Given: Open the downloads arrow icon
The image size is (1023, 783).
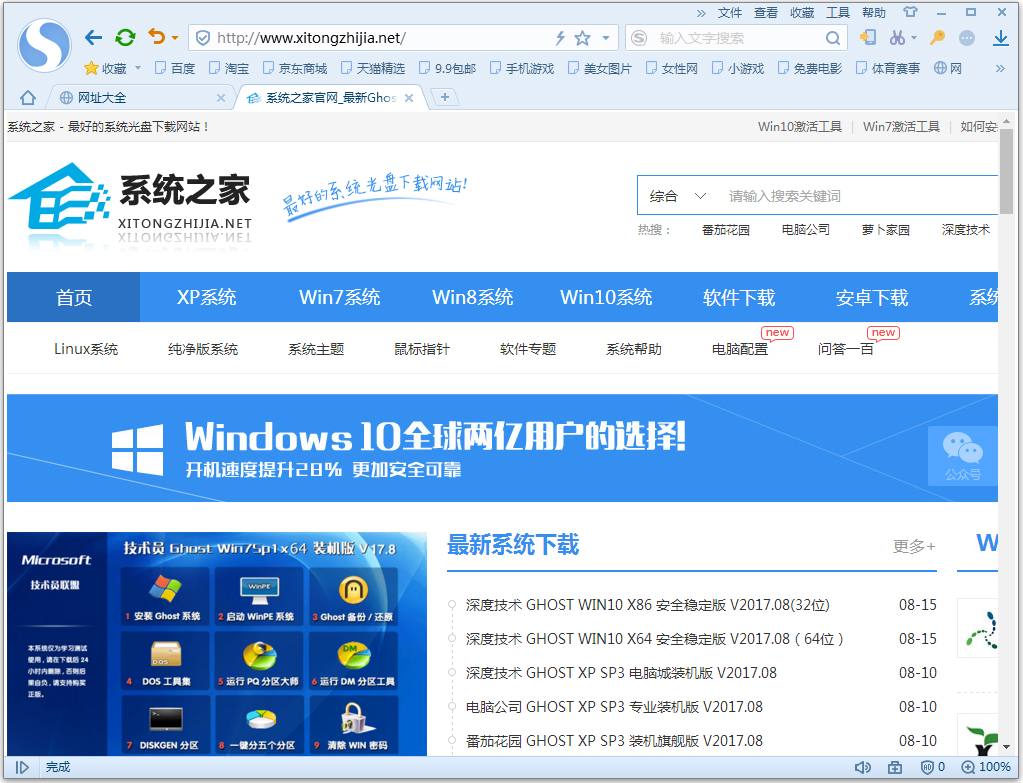Looking at the screenshot, I should click(1000, 38).
